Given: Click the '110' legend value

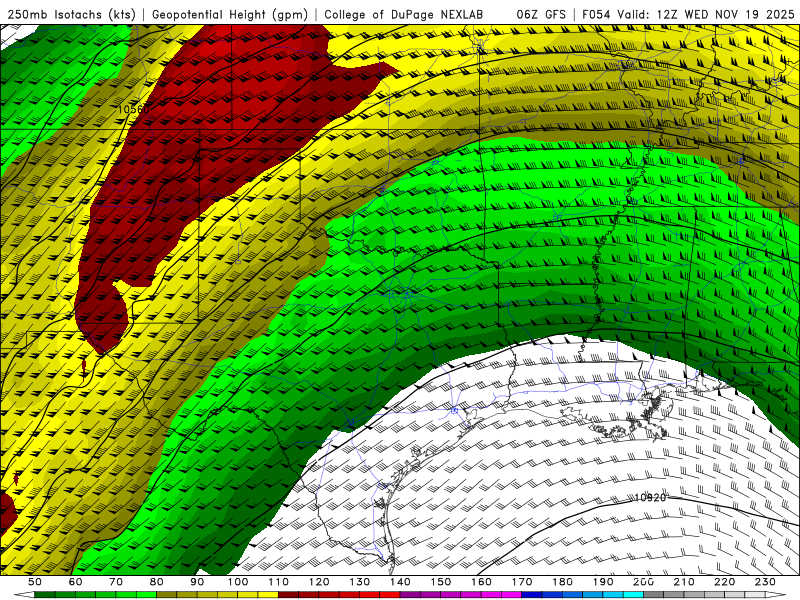Looking at the screenshot, I should (x=279, y=582).
